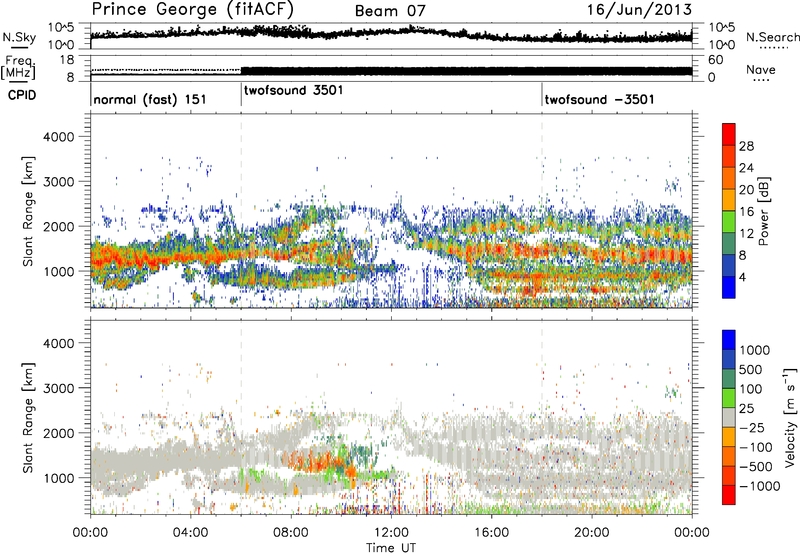The image size is (800, 554).
Task: Click velocity colorbar value 1000
Action: pos(754,350)
